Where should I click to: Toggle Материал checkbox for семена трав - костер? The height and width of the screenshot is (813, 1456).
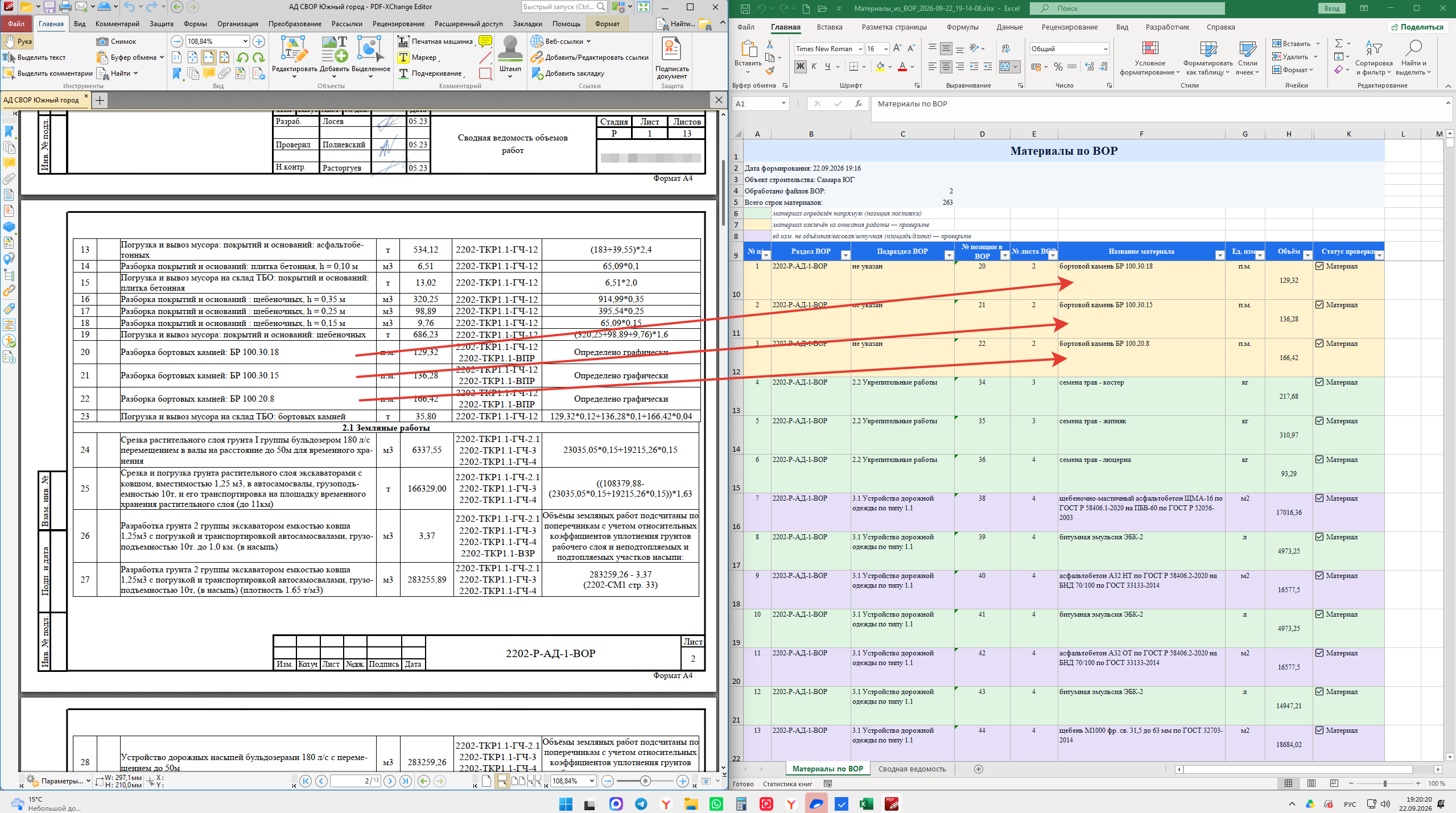[1319, 382]
